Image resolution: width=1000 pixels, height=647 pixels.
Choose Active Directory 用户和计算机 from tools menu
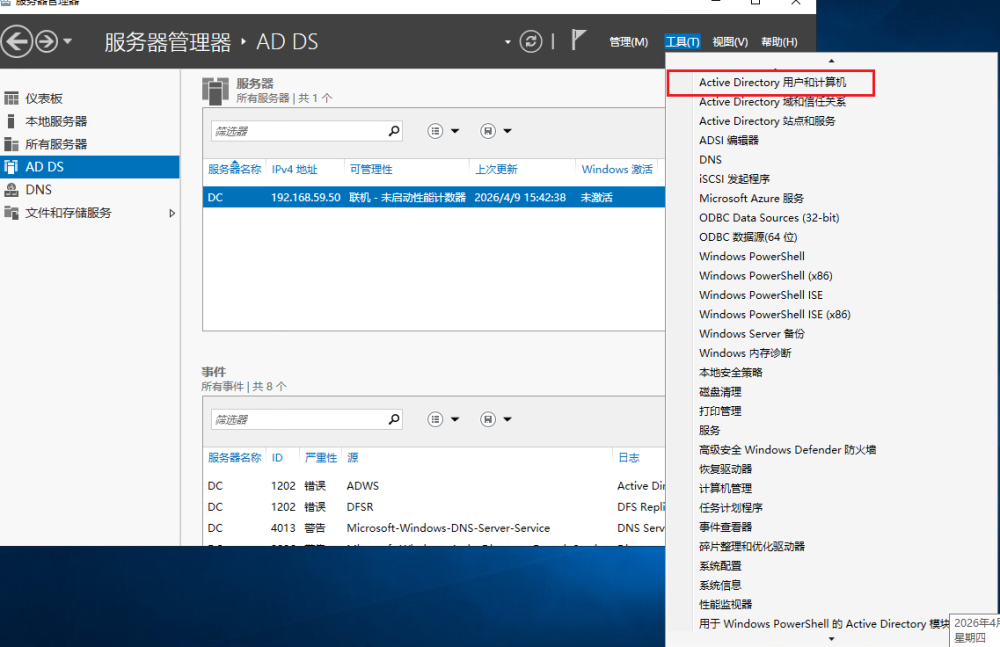pos(772,82)
